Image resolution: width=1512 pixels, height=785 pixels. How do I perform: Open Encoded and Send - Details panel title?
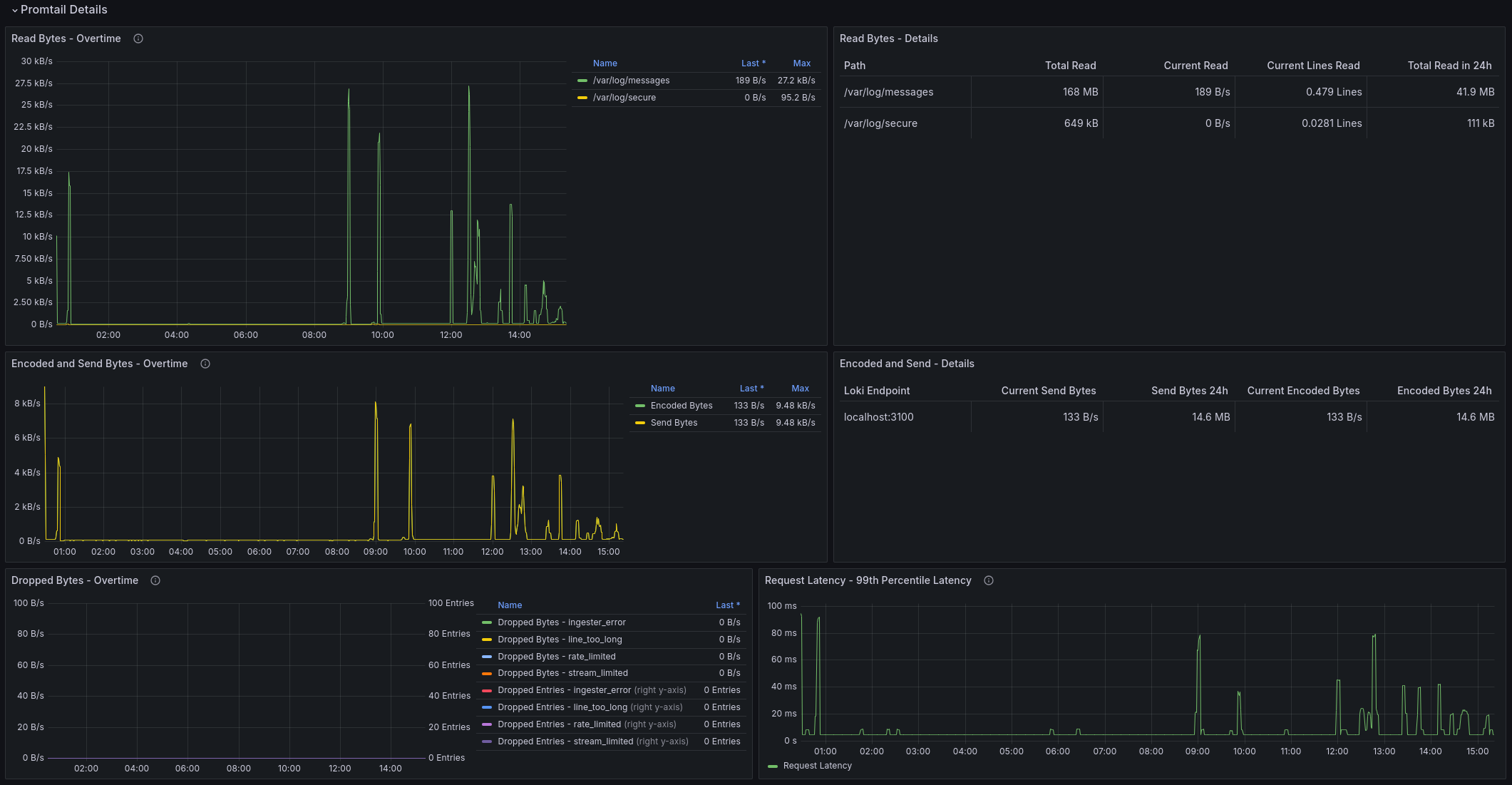pos(906,364)
